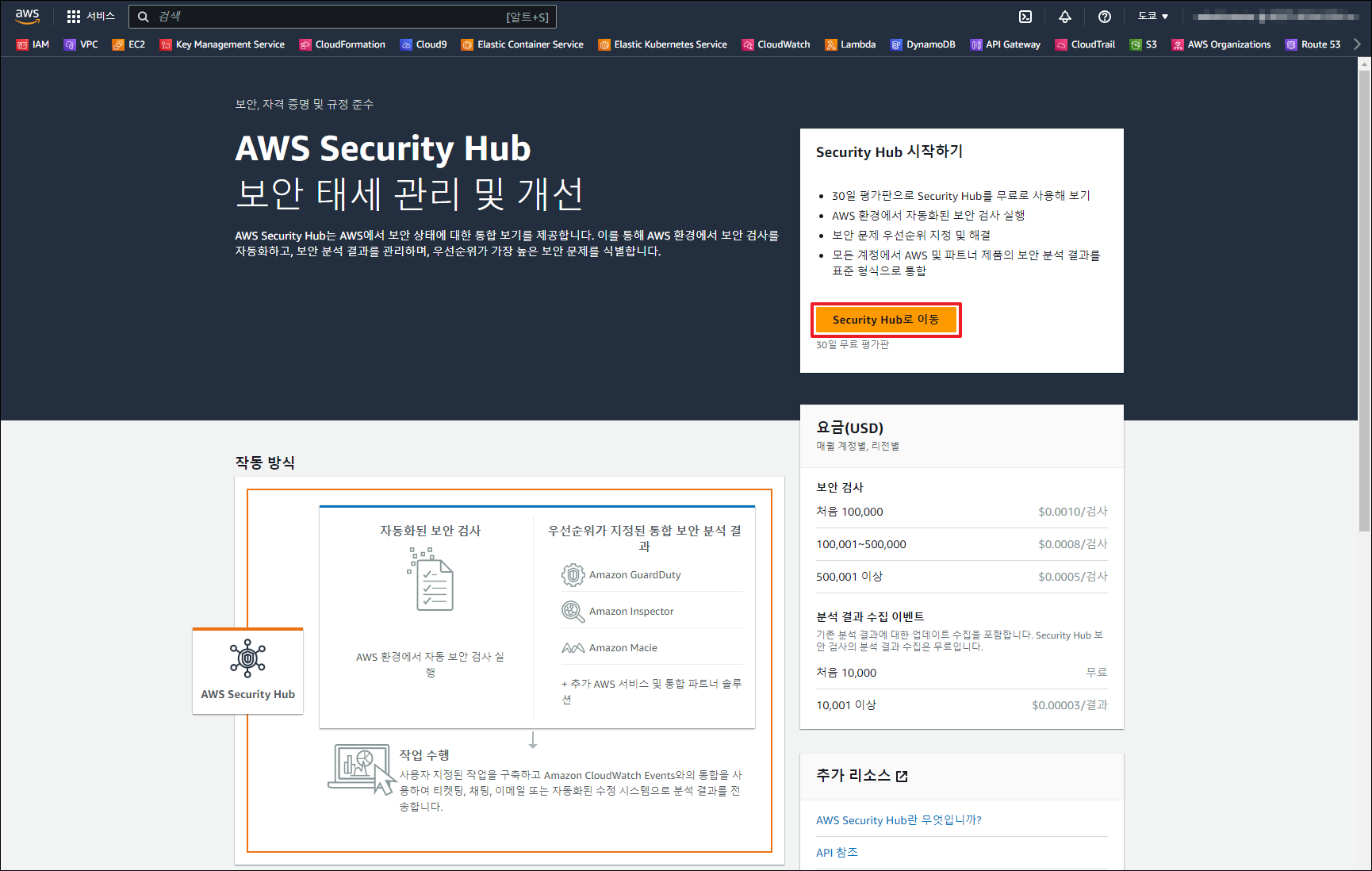Click the '작업 수행' laptop icon
The image size is (1372, 871).
[x=362, y=769]
